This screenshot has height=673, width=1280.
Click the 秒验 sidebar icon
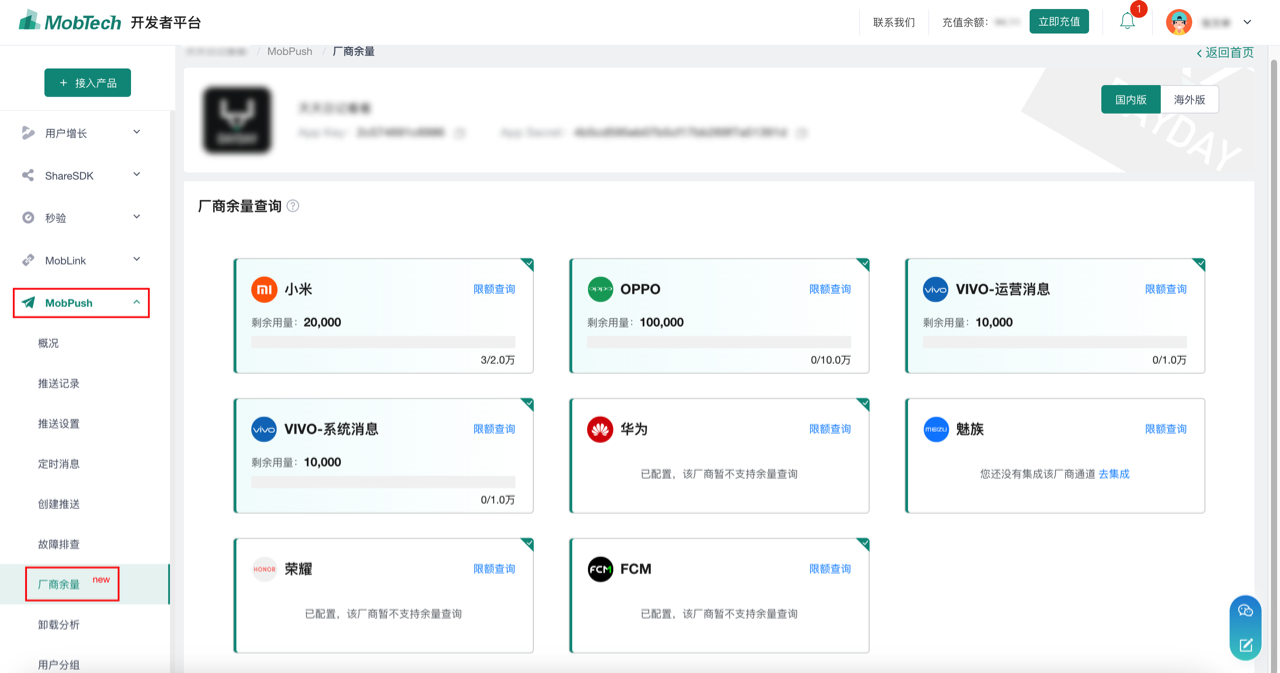coord(28,217)
